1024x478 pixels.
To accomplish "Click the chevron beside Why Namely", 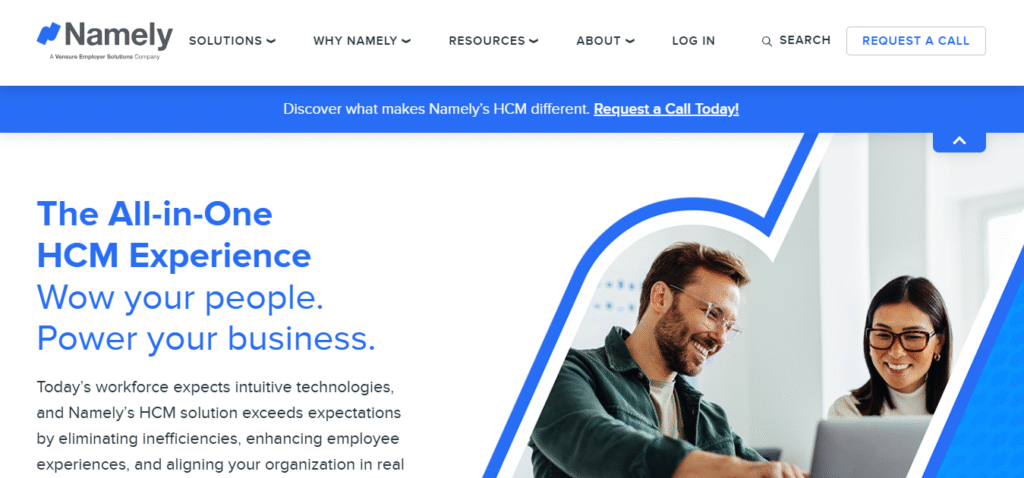I will pyautogui.click(x=406, y=41).
